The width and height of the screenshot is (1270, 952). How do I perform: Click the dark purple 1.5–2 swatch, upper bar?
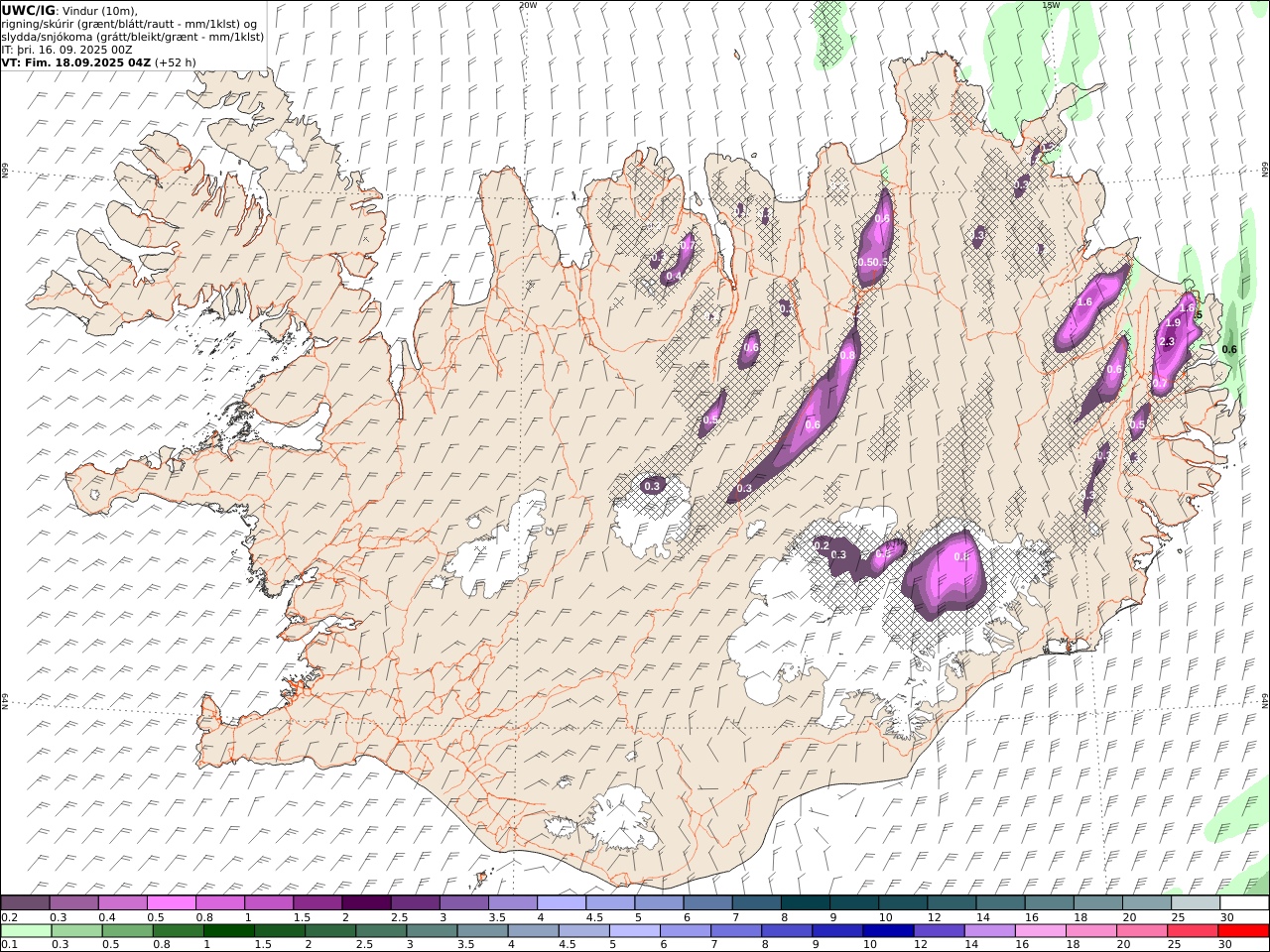coord(317,902)
